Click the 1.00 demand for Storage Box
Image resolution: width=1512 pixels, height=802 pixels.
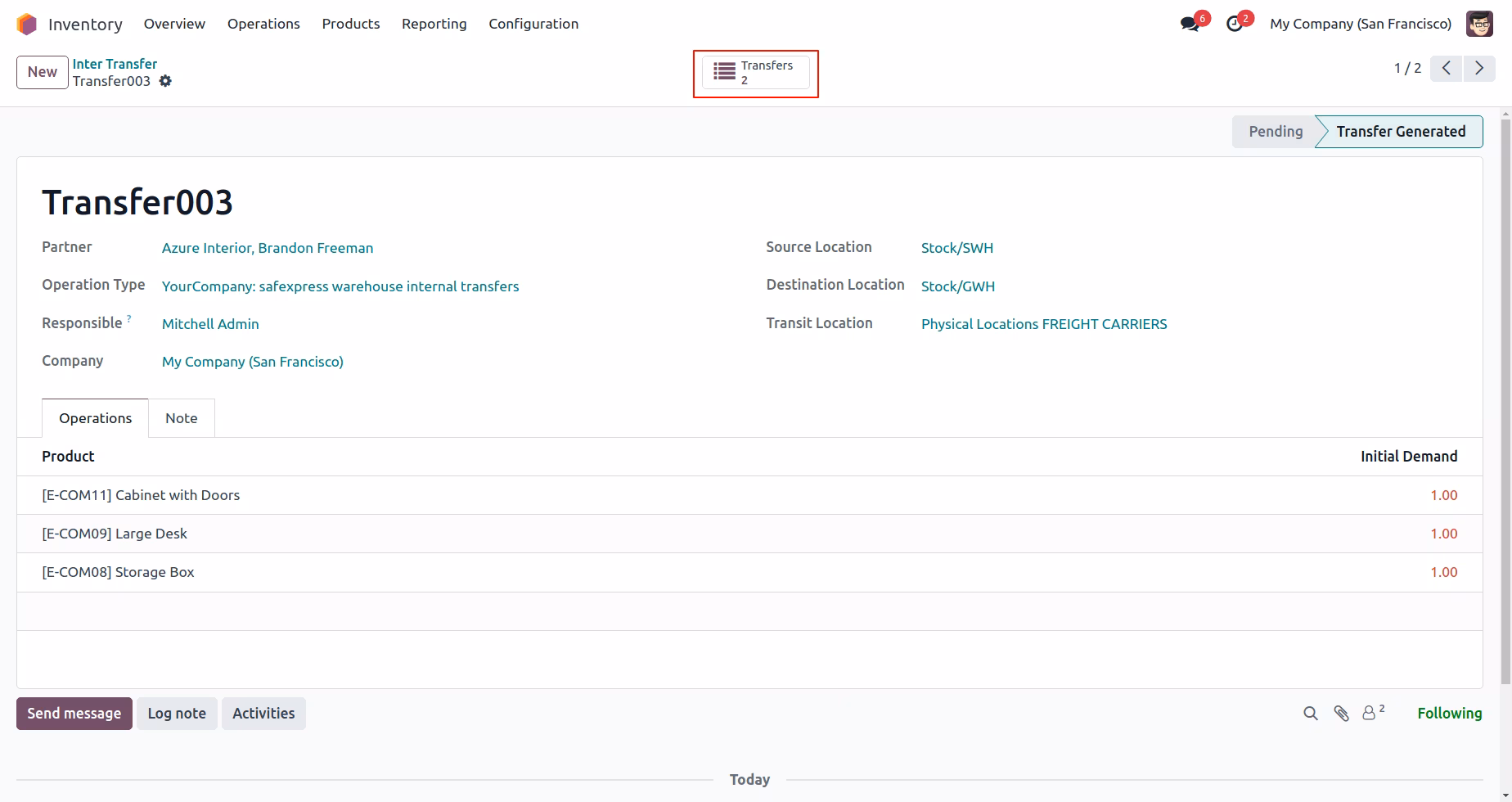1444,572
